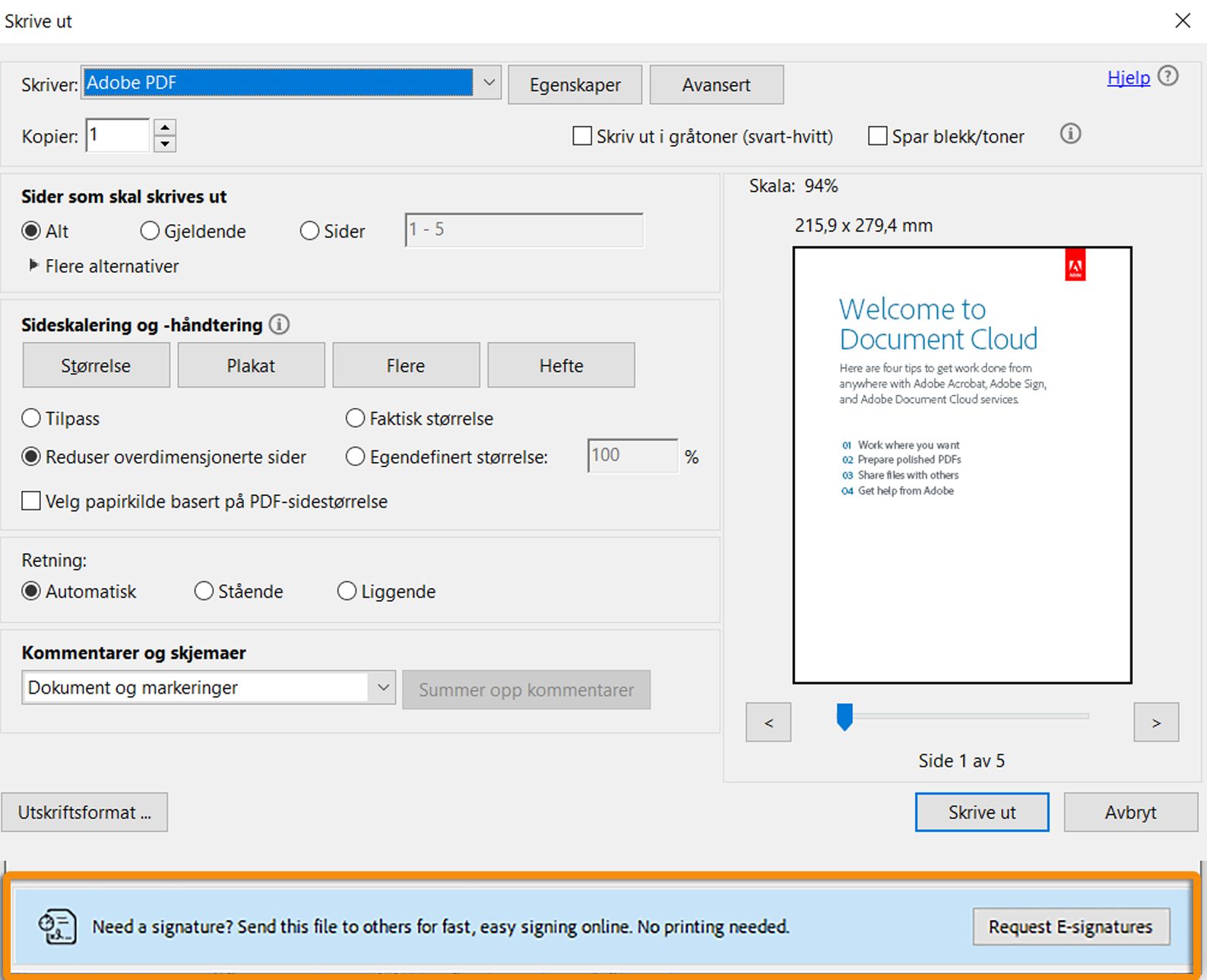This screenshot has height=980, width=1207.
Task: Increase copies with the up arrow
Action: coord(165,127)
